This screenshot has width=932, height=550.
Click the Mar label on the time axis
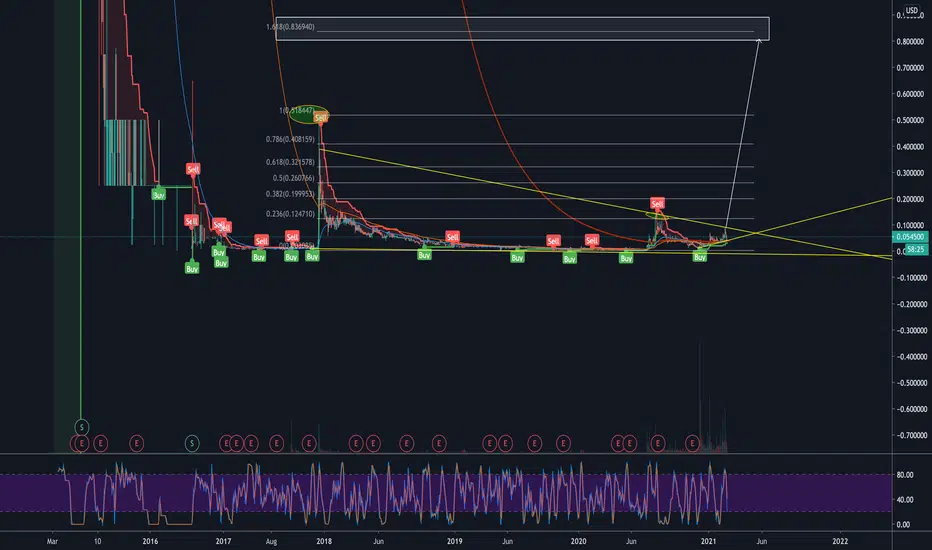(x=52, y=541)
